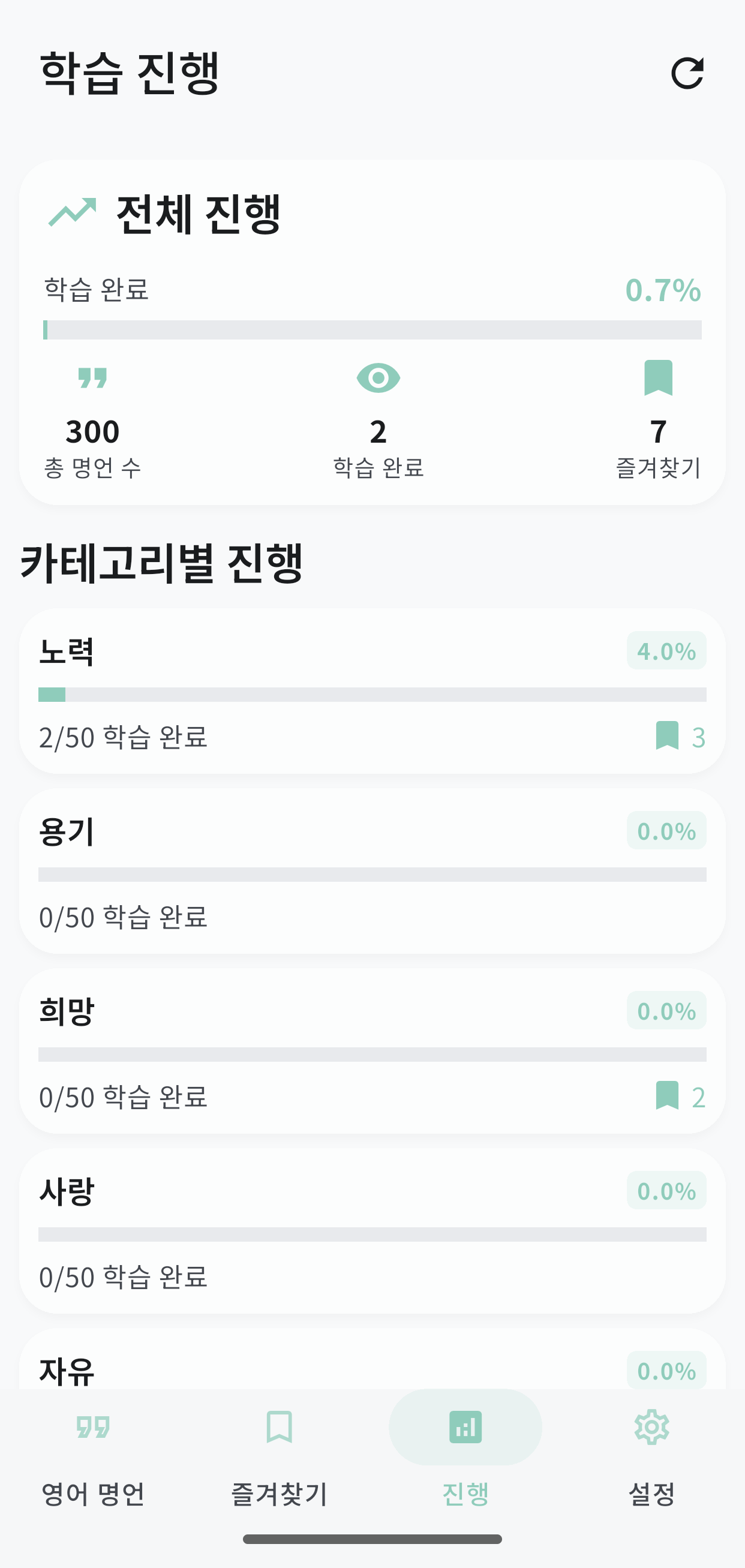
Task: Click the 노력 category progress bar
Action: coord(372,695)
